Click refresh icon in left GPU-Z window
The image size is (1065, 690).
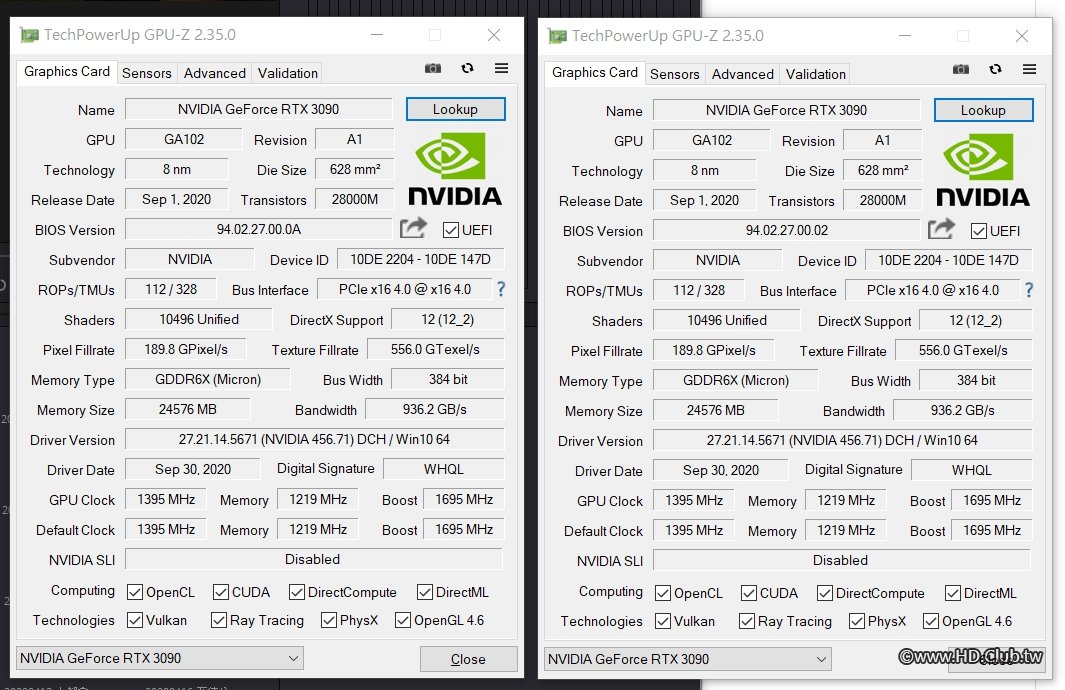click(x=467, y=68)
